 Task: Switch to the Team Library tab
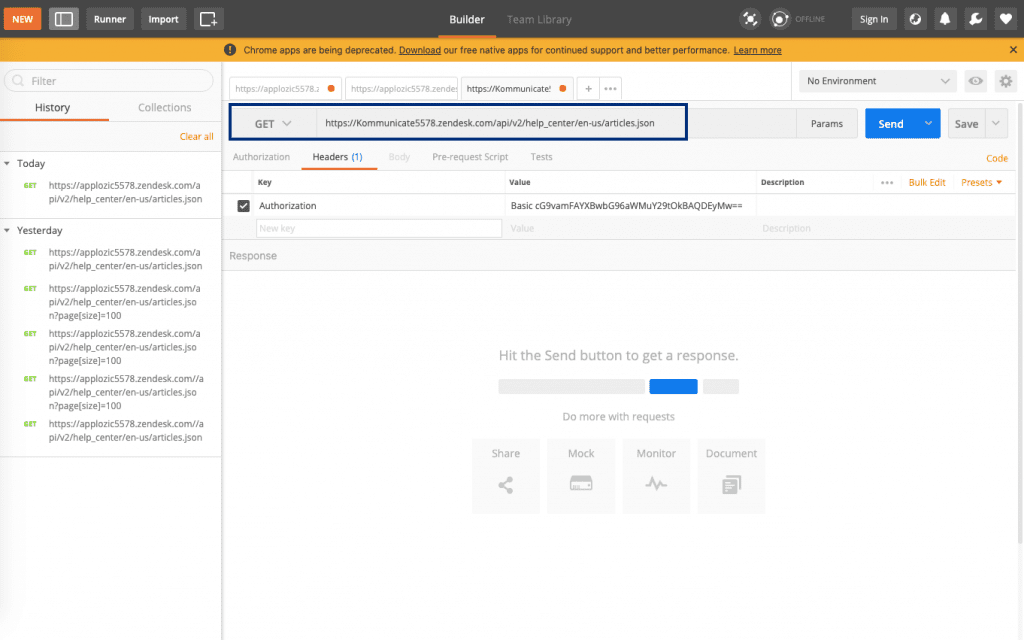pyautogui.click(x=539, y=20)
